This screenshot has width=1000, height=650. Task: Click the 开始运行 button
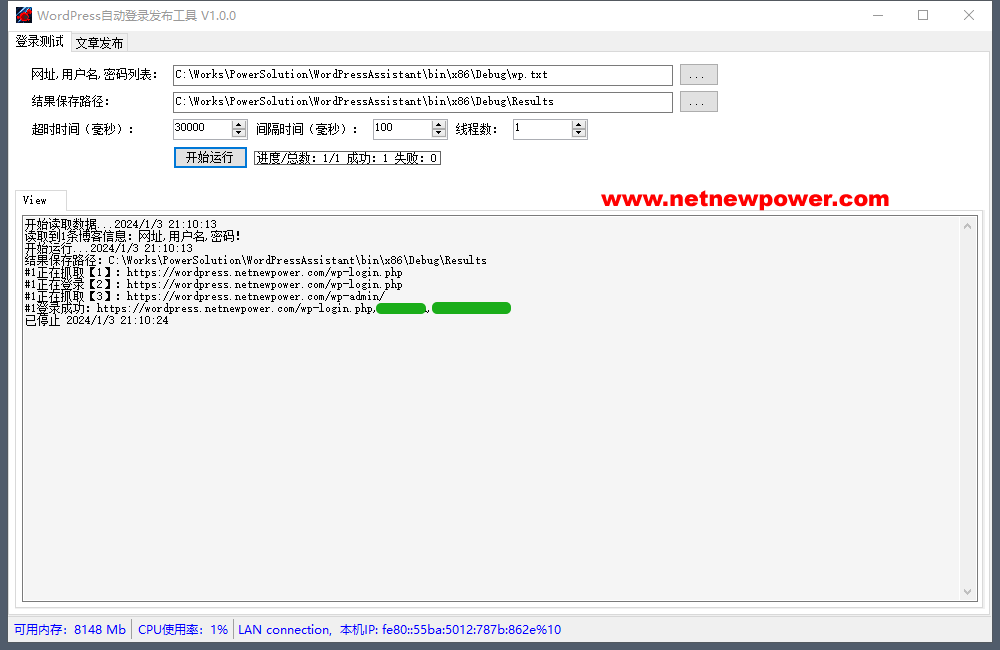click(x=210, y=158)
